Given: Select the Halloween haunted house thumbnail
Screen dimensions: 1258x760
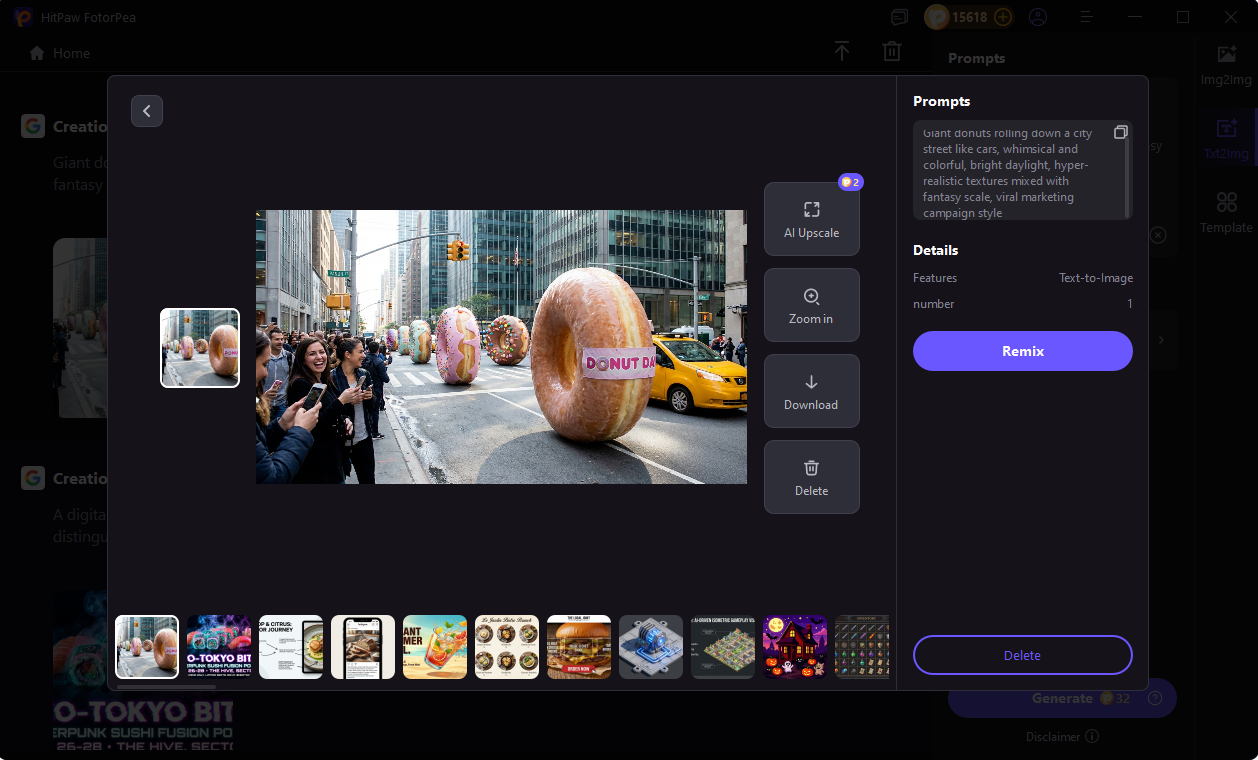Looking at the screenshot, I should 795,647.
